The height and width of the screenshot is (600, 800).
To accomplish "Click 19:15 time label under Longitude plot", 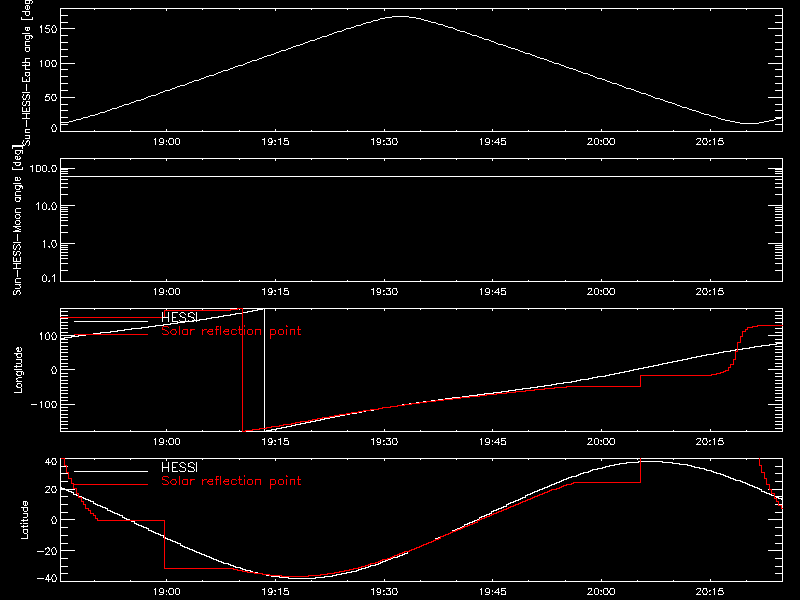I will pyautogui.click(x=275, y=442).
